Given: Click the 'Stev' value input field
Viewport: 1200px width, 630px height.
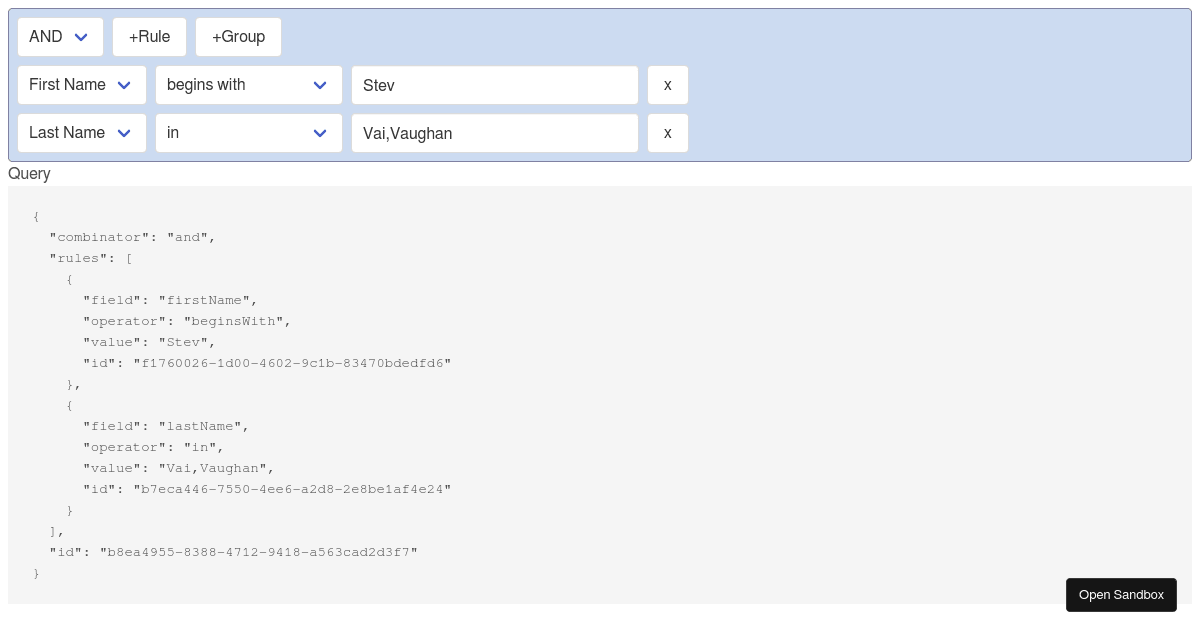Looking at the screenshot, I should (x=495, y=85).
